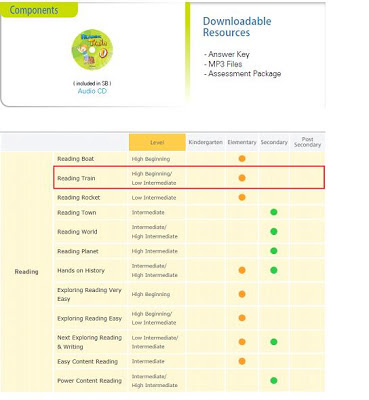Click the Audio CD disc image
Screen dimensions: 369x400
(92, 50)
